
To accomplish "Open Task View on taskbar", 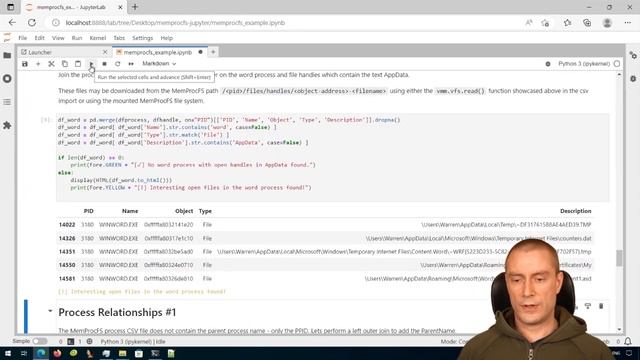I will click(x=24, y=353).
